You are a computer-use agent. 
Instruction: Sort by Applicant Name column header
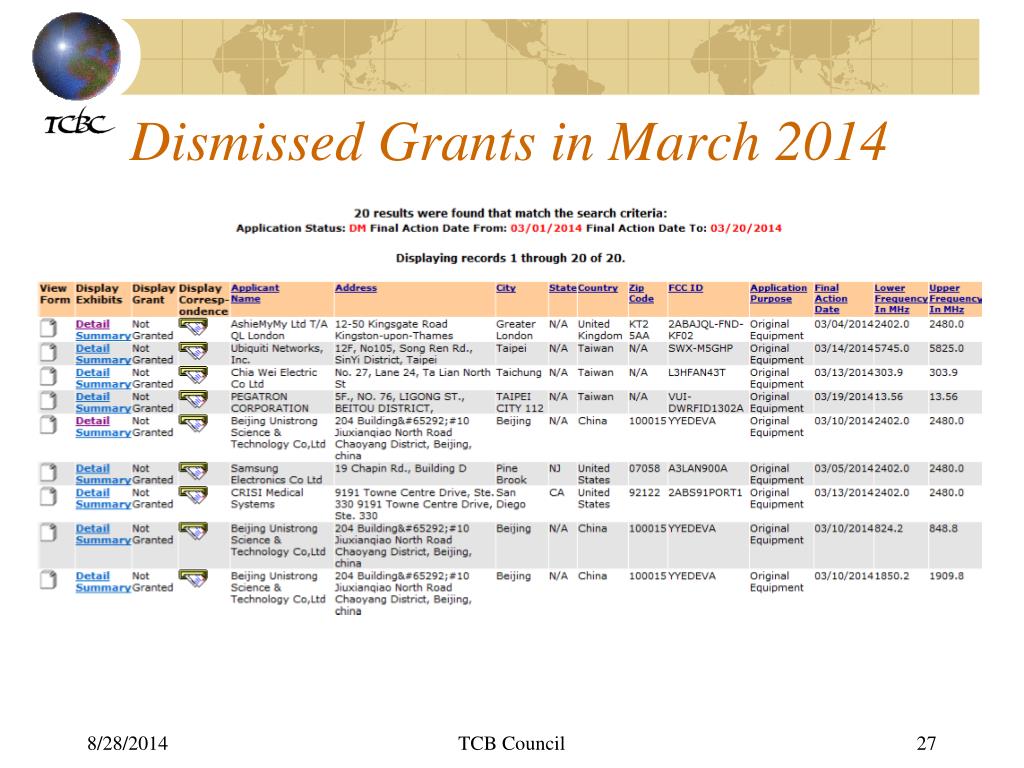(x=255, y=293)
